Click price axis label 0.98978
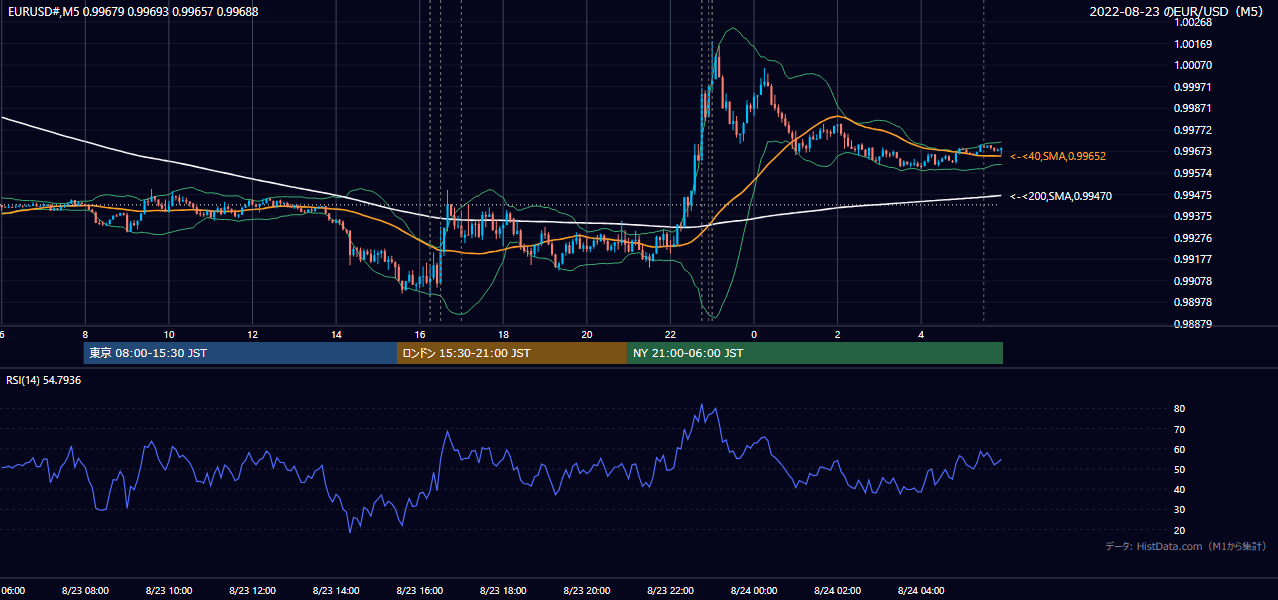The image size is (1278, 600). click(x=1194, y=302)
